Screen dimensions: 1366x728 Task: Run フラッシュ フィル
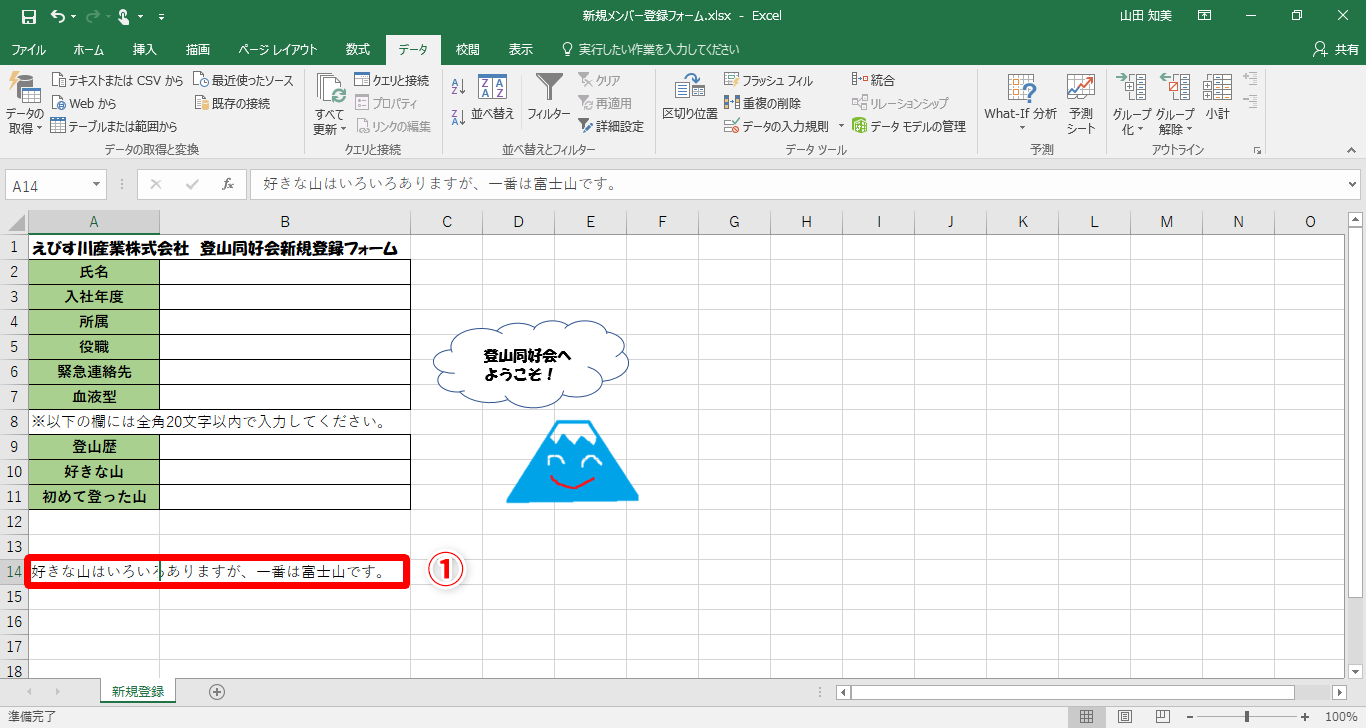coord(768,80)
